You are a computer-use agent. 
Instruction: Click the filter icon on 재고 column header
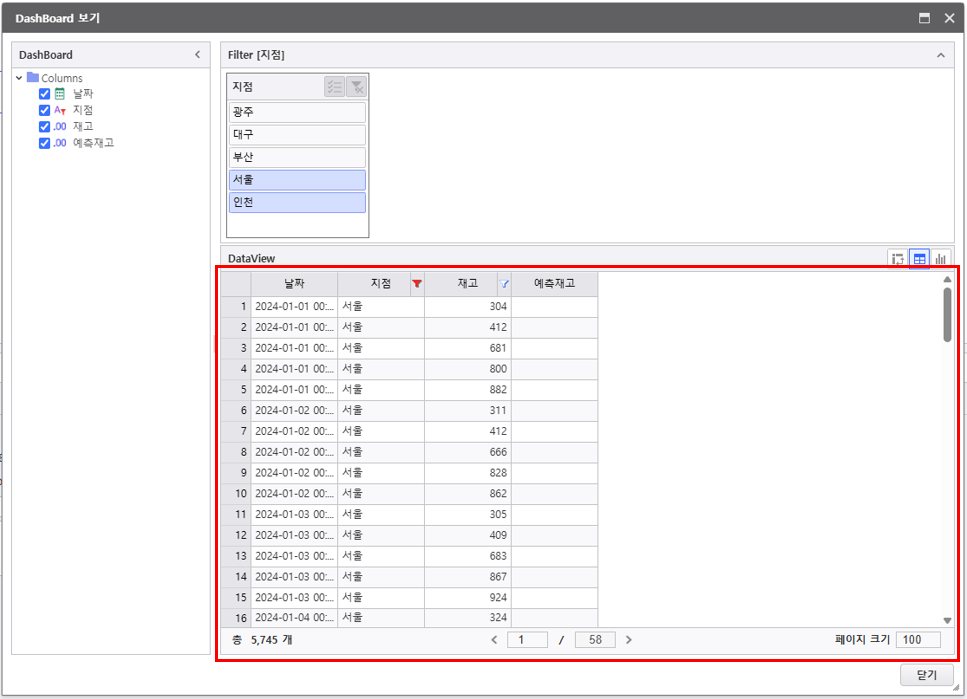tap(504, 284)
